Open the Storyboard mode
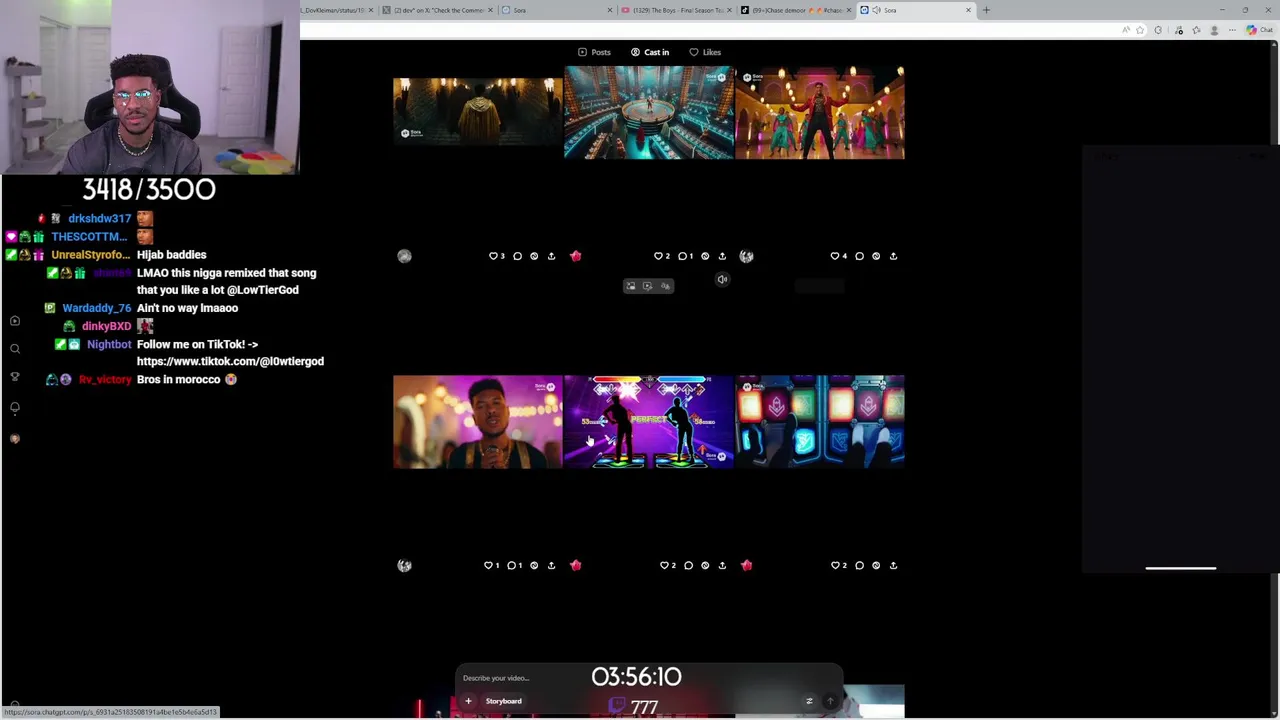 [503, 701]
